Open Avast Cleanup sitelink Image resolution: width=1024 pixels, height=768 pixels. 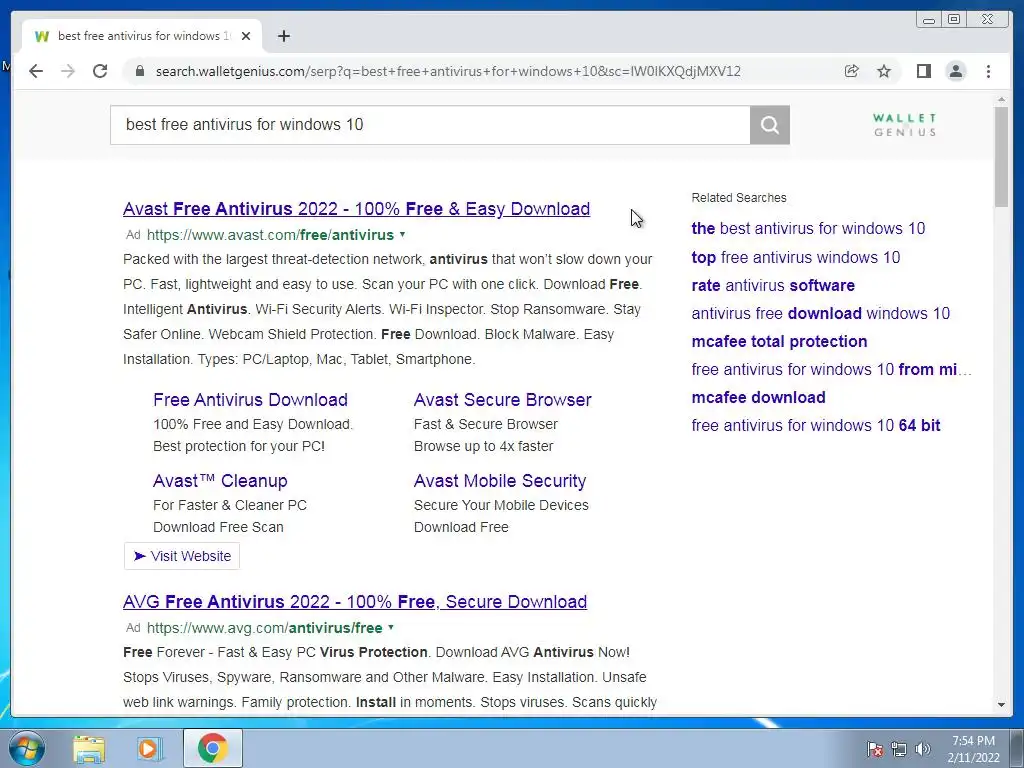point(220,481)
